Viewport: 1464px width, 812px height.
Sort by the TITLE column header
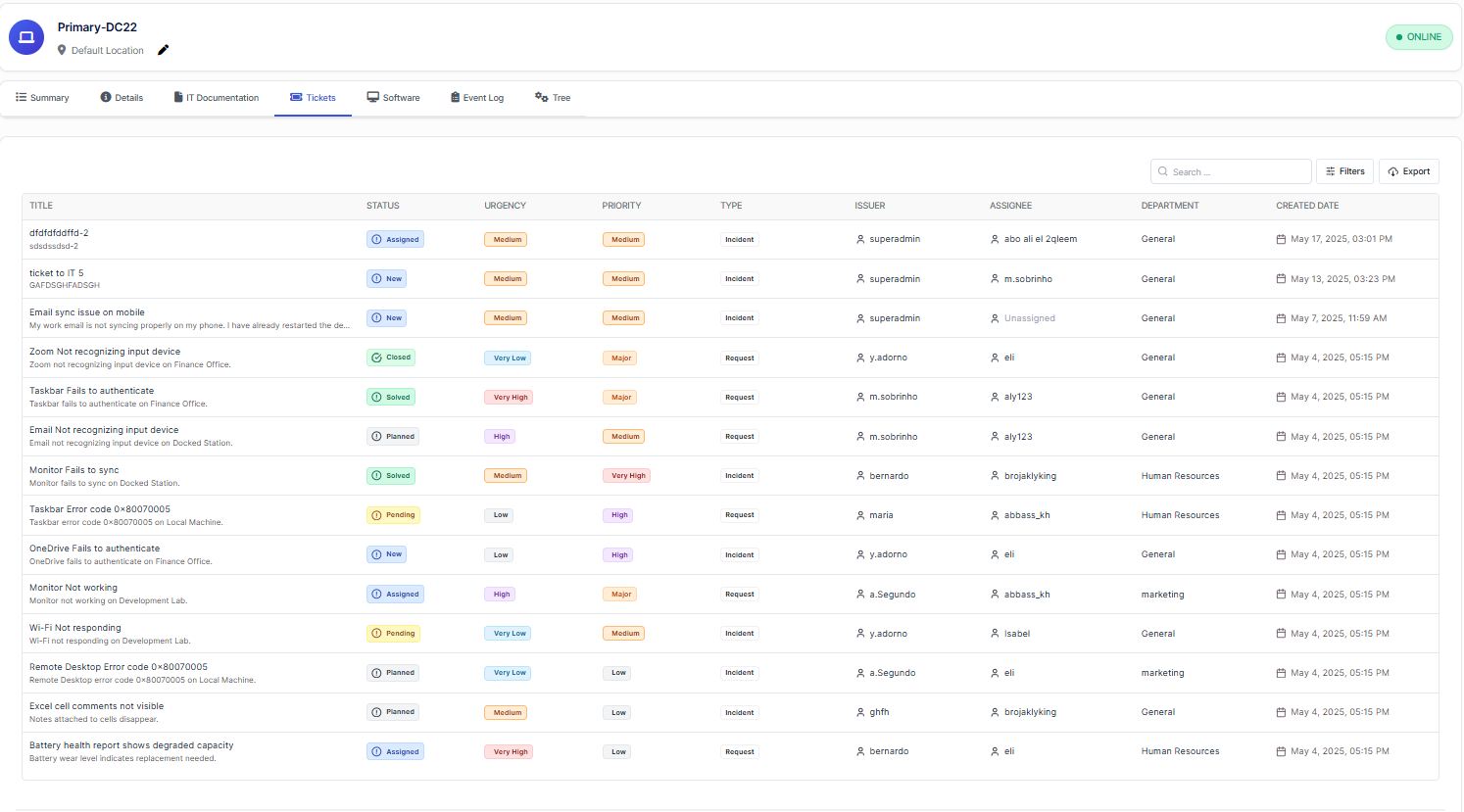coord(41,206)
